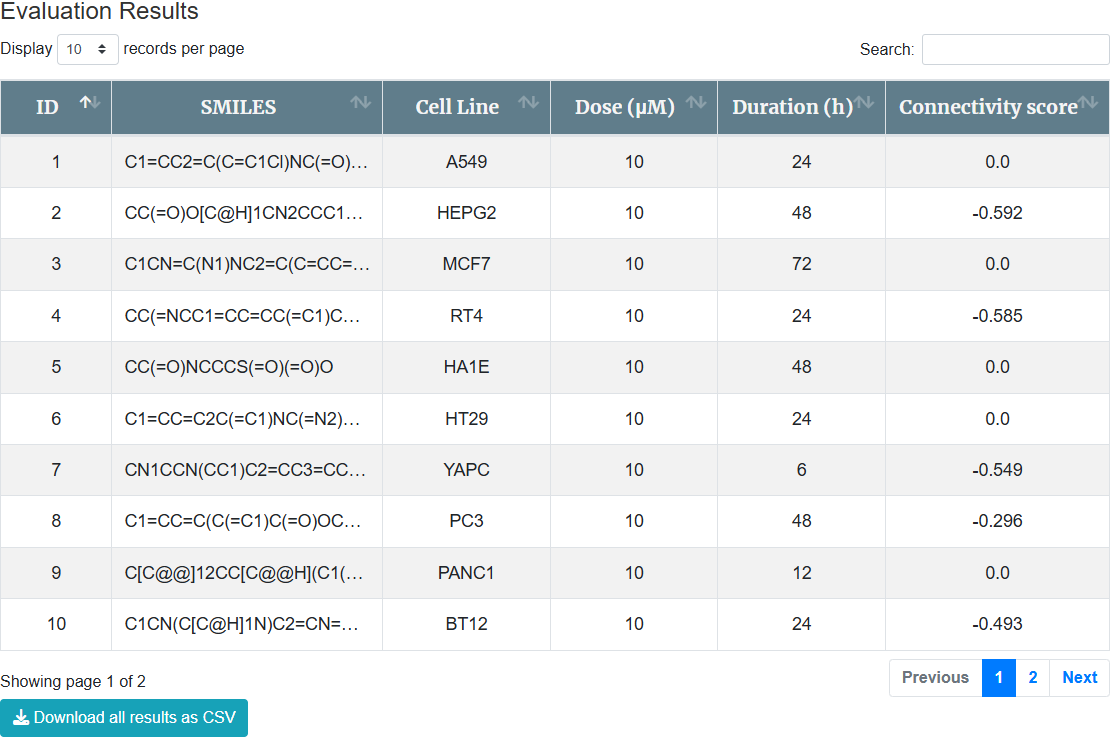The height and width of the screenshot is (739, 1111).
Task: Click cell line PC3
Action: pyautogui.click(x=466, y=521)
